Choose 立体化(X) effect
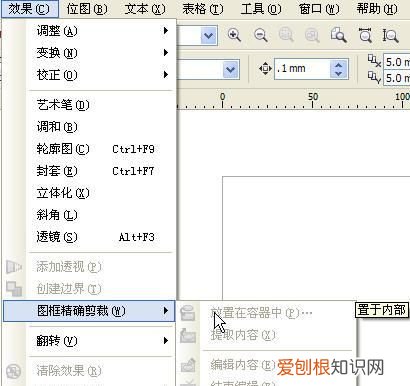The height and width of the screenshot is (386, 410). 89,193
